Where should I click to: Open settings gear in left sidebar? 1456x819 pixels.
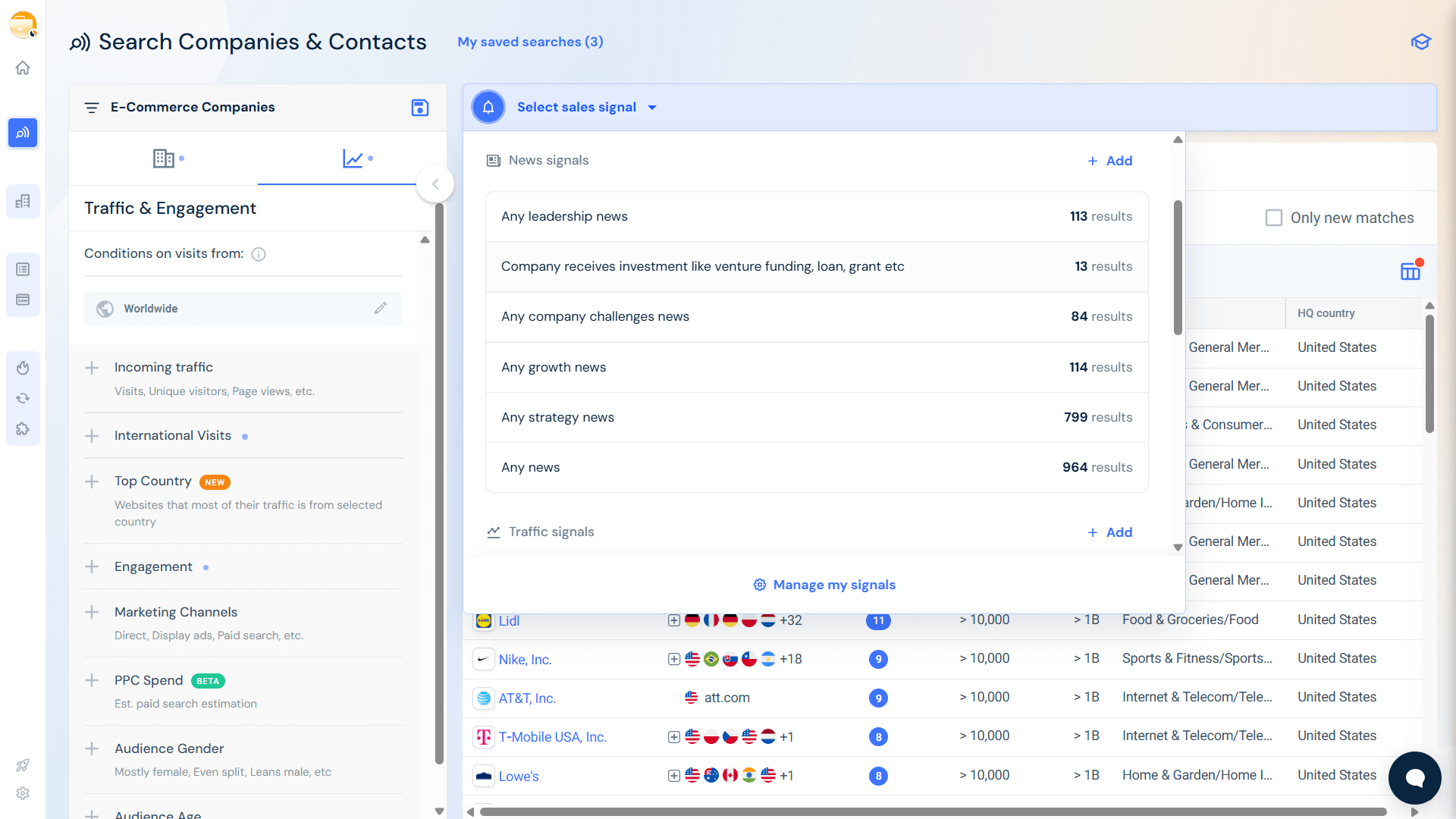coord(23,793)
